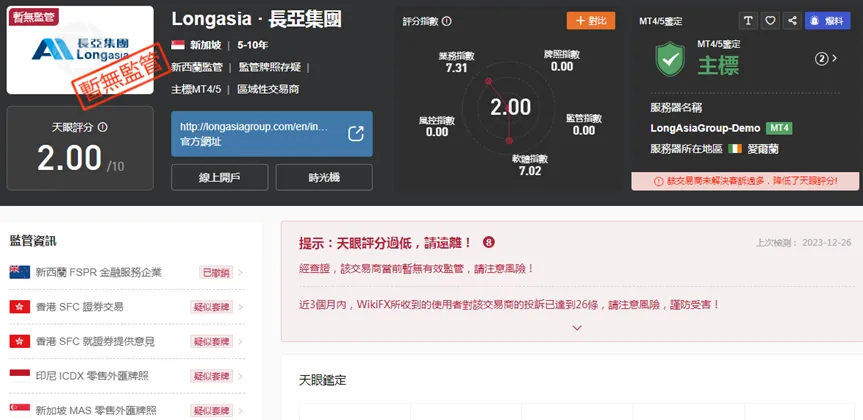
Task: Click the 天眼鑑定 section heading
Action: coord(323,380)
